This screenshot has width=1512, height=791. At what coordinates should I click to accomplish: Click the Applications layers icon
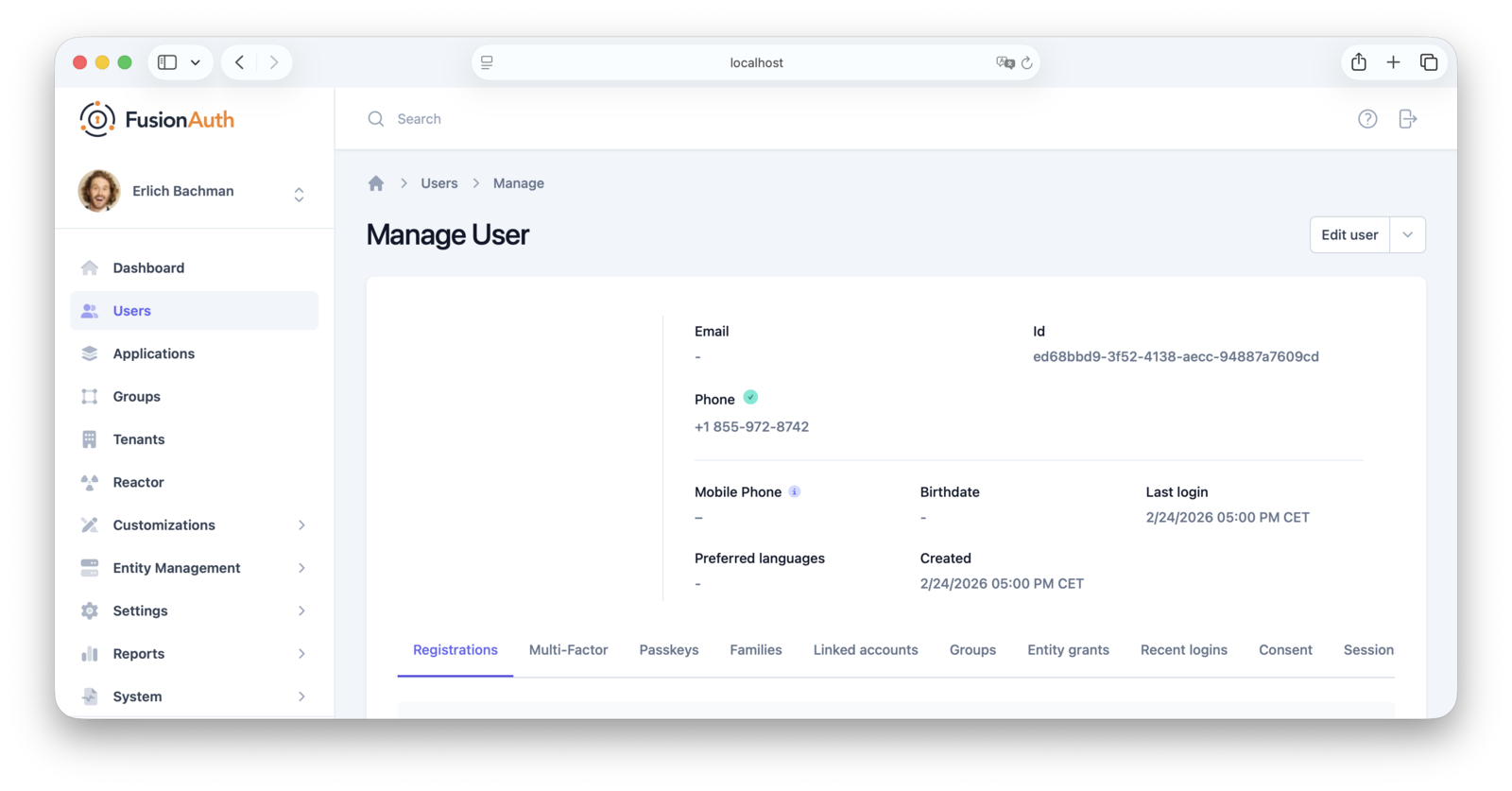[90, 353]
